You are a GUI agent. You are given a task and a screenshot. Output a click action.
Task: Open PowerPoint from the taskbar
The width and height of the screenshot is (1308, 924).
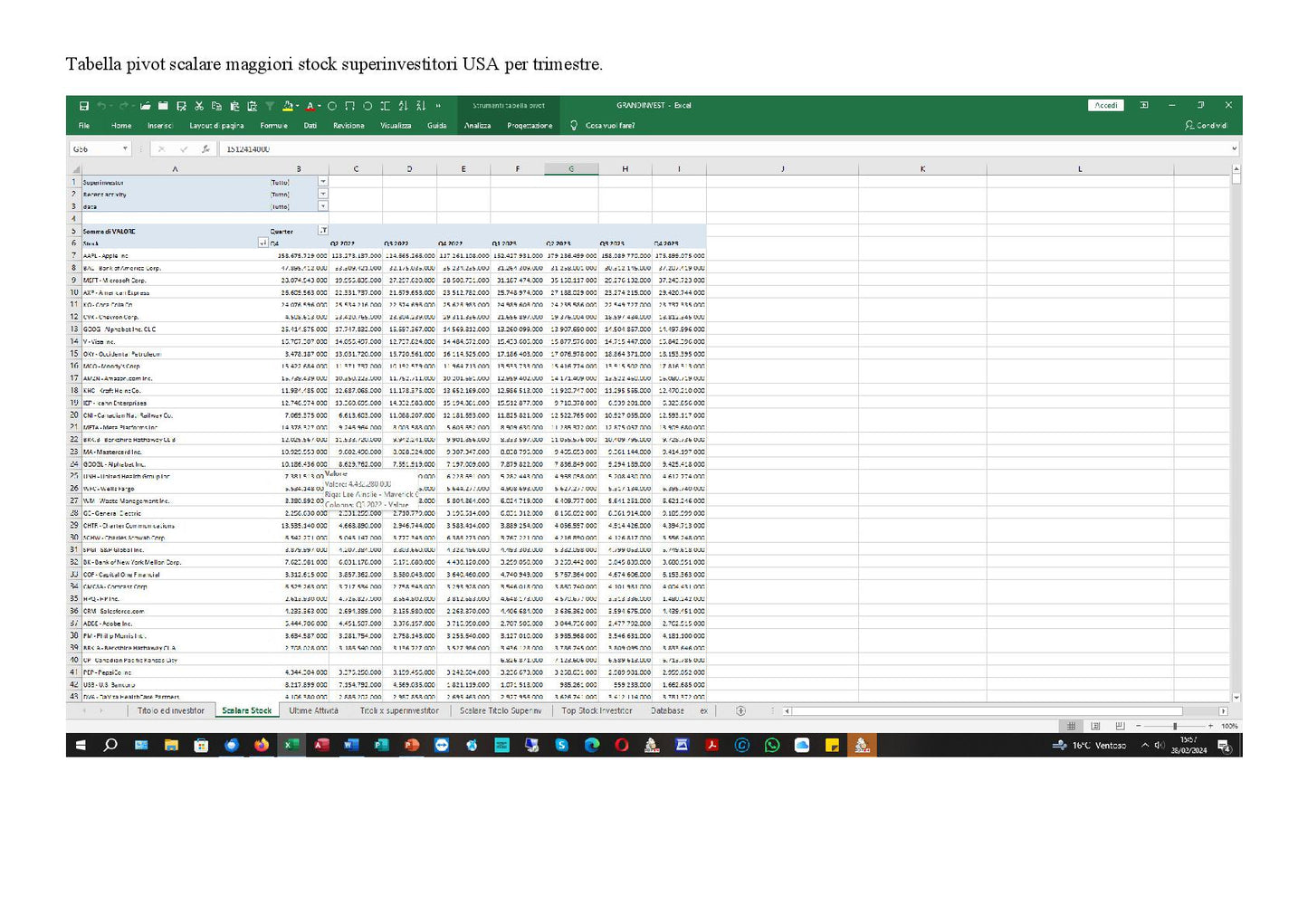pyautogui.click(x=412, y=745)
